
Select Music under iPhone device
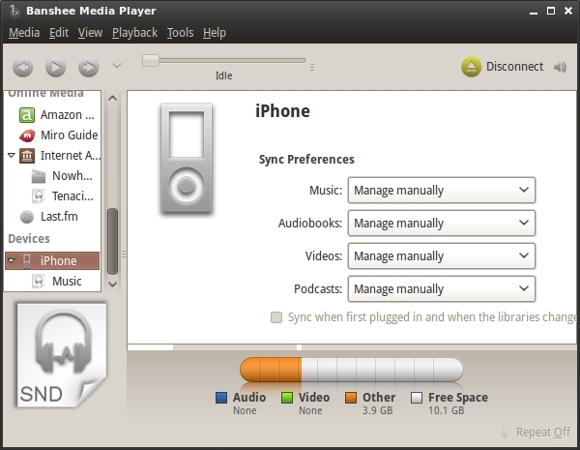click(57, 281)
